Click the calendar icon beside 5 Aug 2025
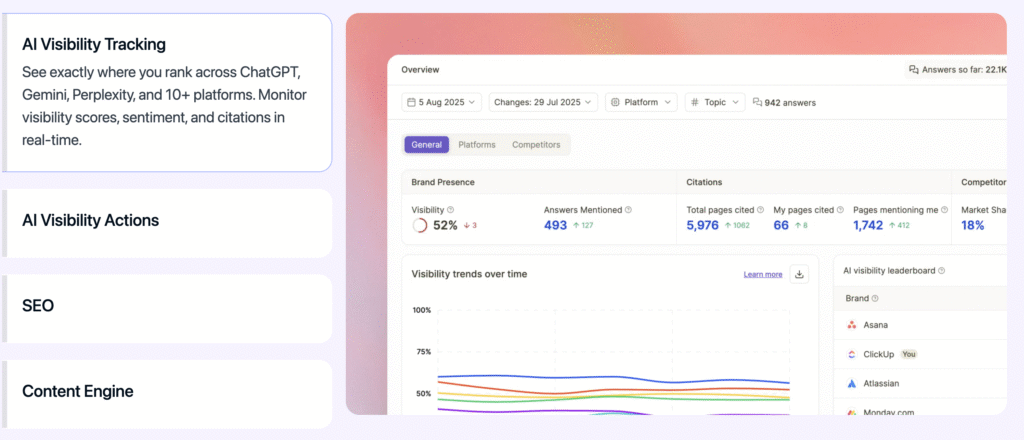Viewport: 1024px width, 440px height. point(411,102)
